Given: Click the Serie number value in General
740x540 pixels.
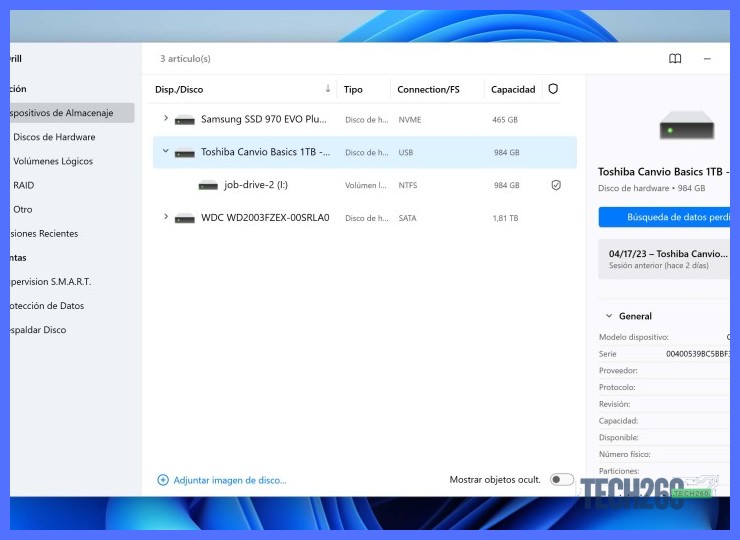Looking at the screenshot, I should (698, 354).
